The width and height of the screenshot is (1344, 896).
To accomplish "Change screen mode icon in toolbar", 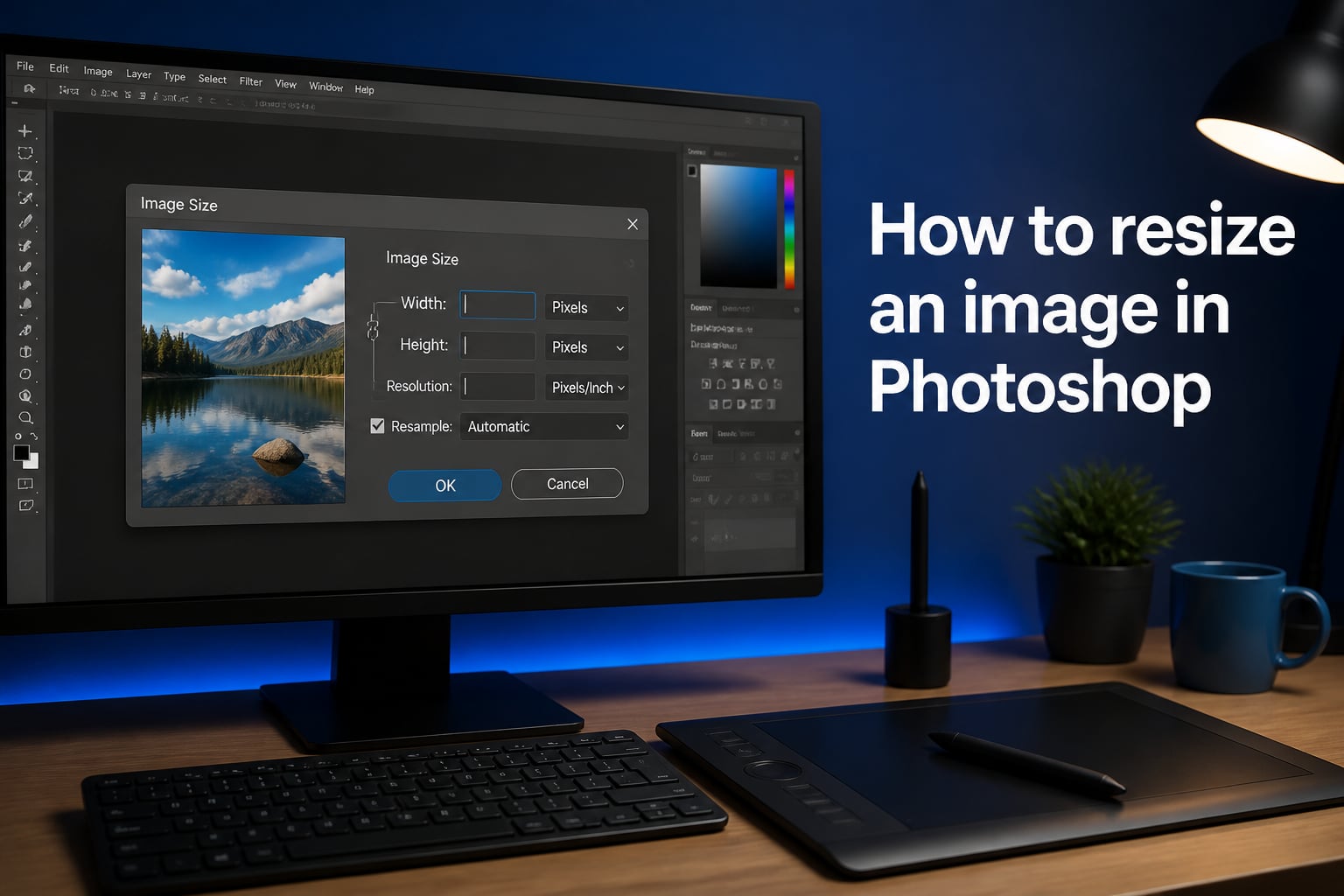I will pyautogui.click(x=25, y=506).
